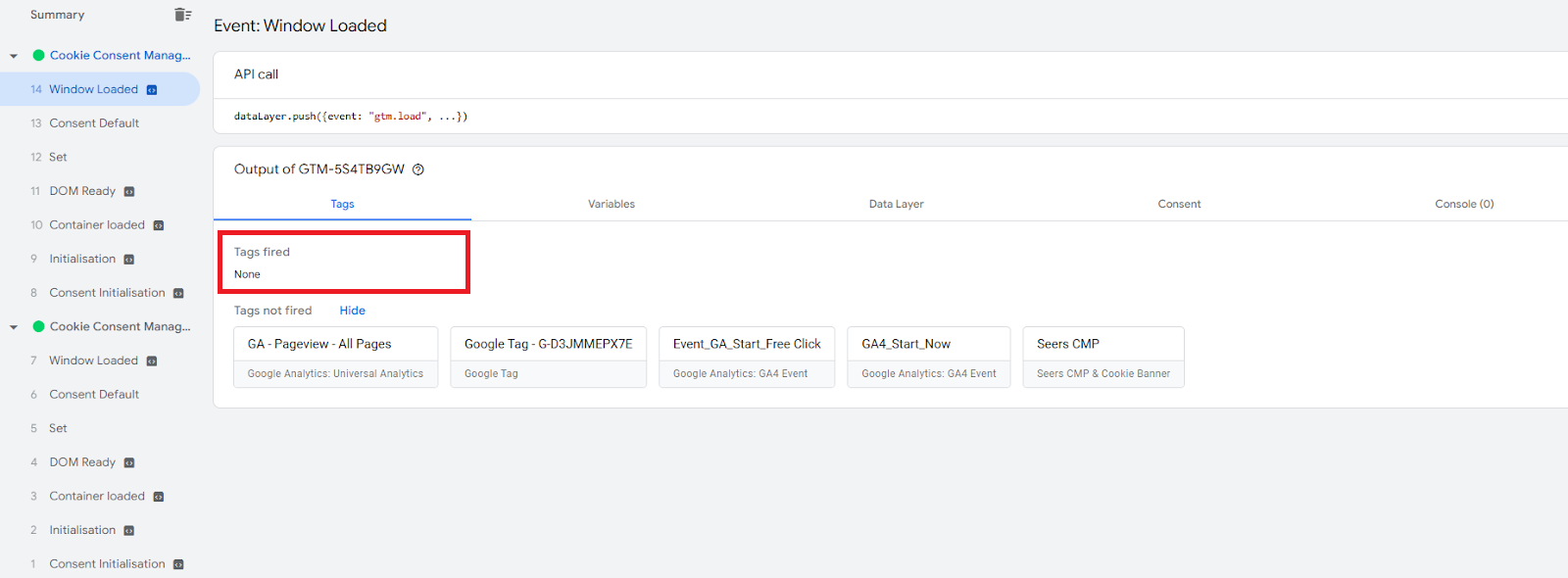Screen dimensions: 1568x578
Task: Click the code icon beside event 9 Initialisation
Action: point(129,260)
